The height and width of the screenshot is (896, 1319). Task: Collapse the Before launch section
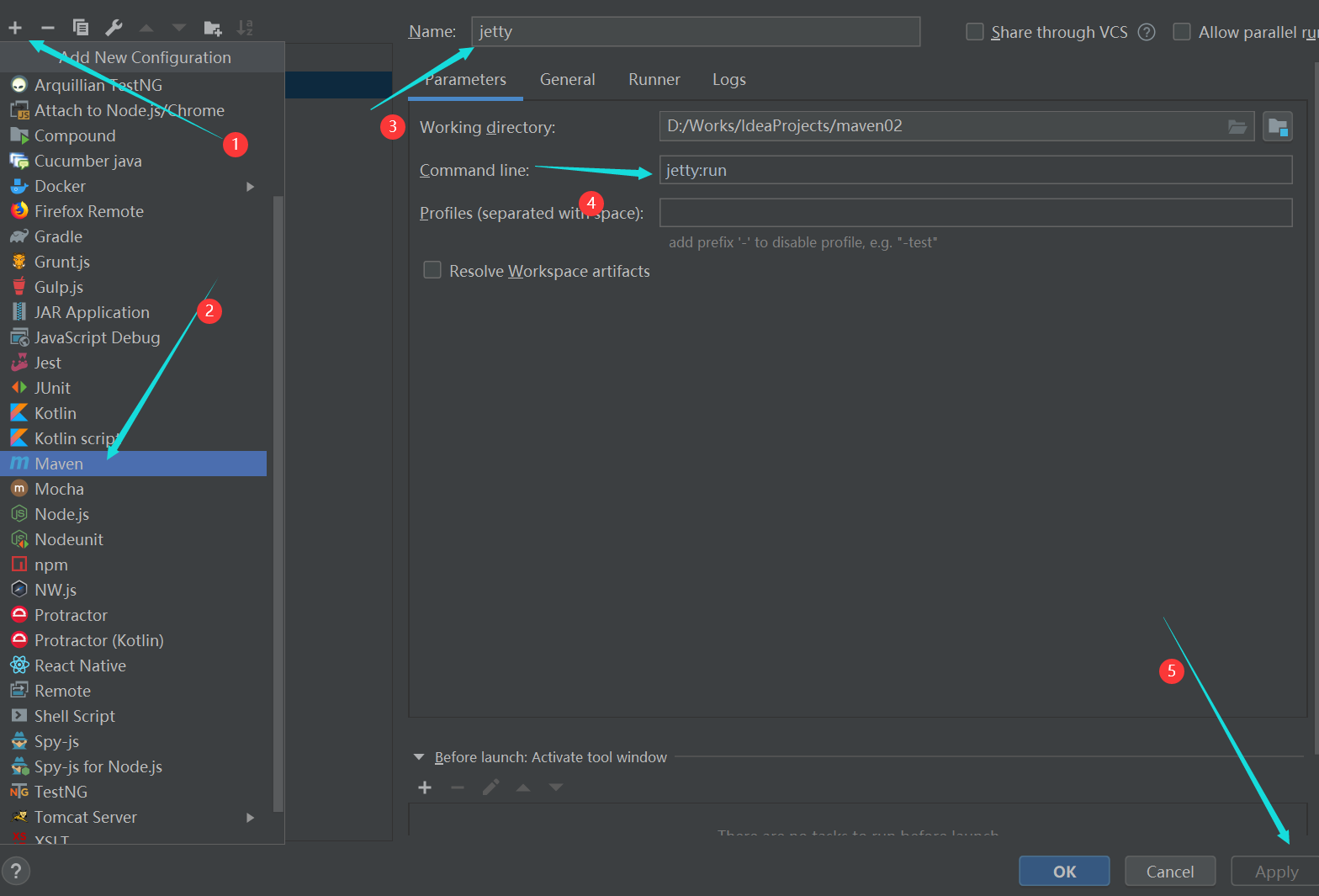click(419, 757)
